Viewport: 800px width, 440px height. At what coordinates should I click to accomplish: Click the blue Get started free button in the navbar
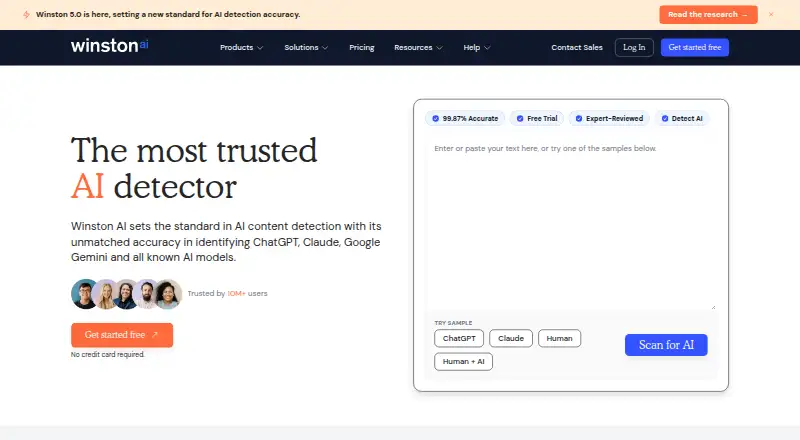tap(695, 47)
